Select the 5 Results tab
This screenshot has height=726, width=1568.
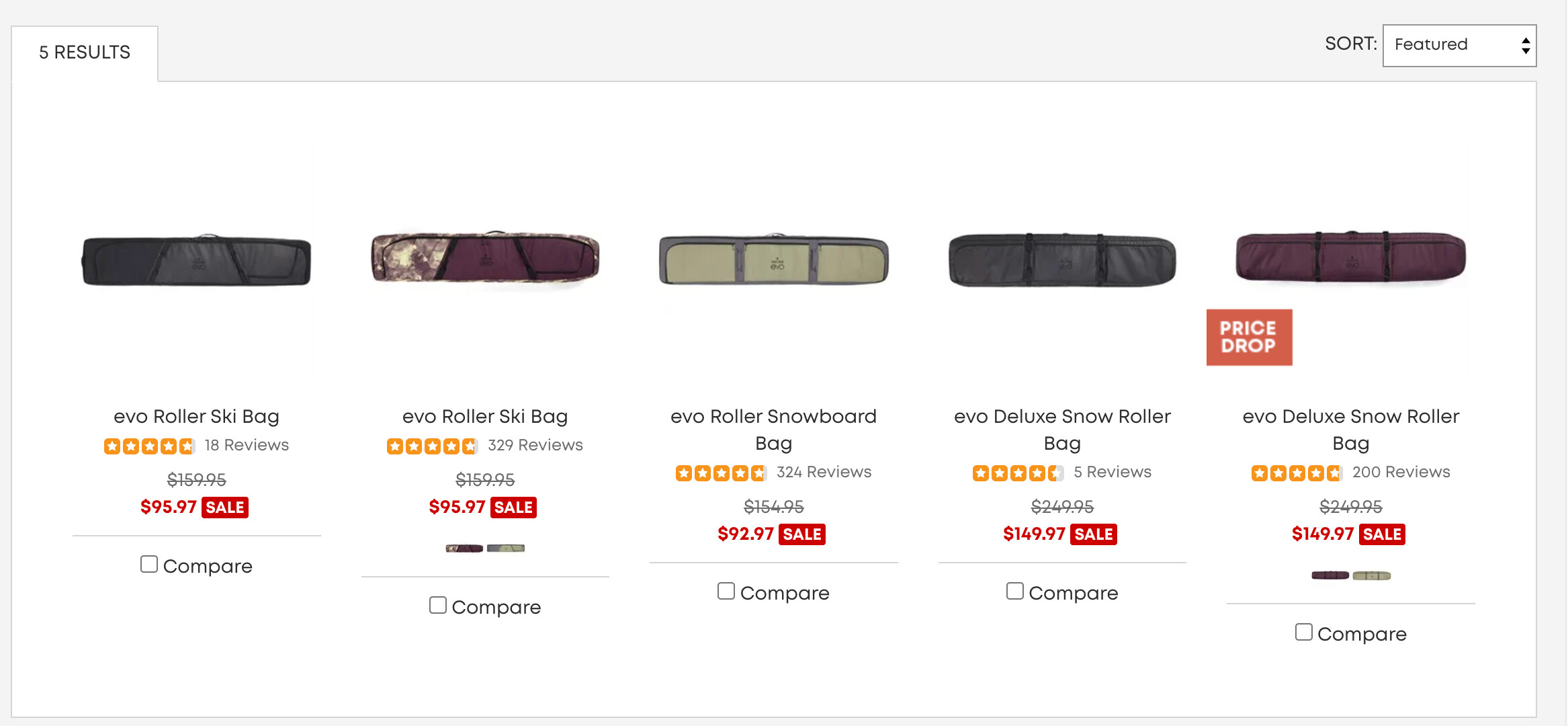(x=85, y=52)
